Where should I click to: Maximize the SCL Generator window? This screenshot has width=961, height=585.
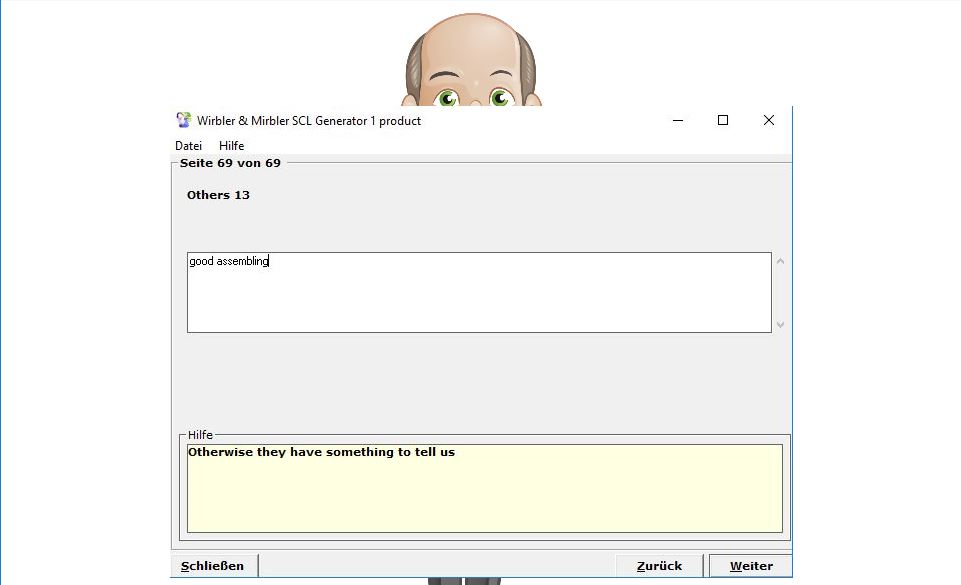(x=723, y=120)
